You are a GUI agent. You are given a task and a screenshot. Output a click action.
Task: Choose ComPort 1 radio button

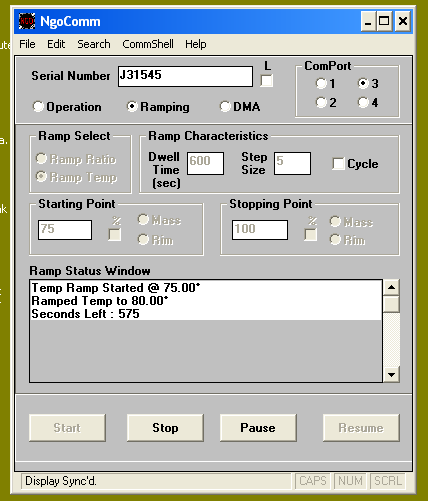pyautogui.click(x=321, y=83)
